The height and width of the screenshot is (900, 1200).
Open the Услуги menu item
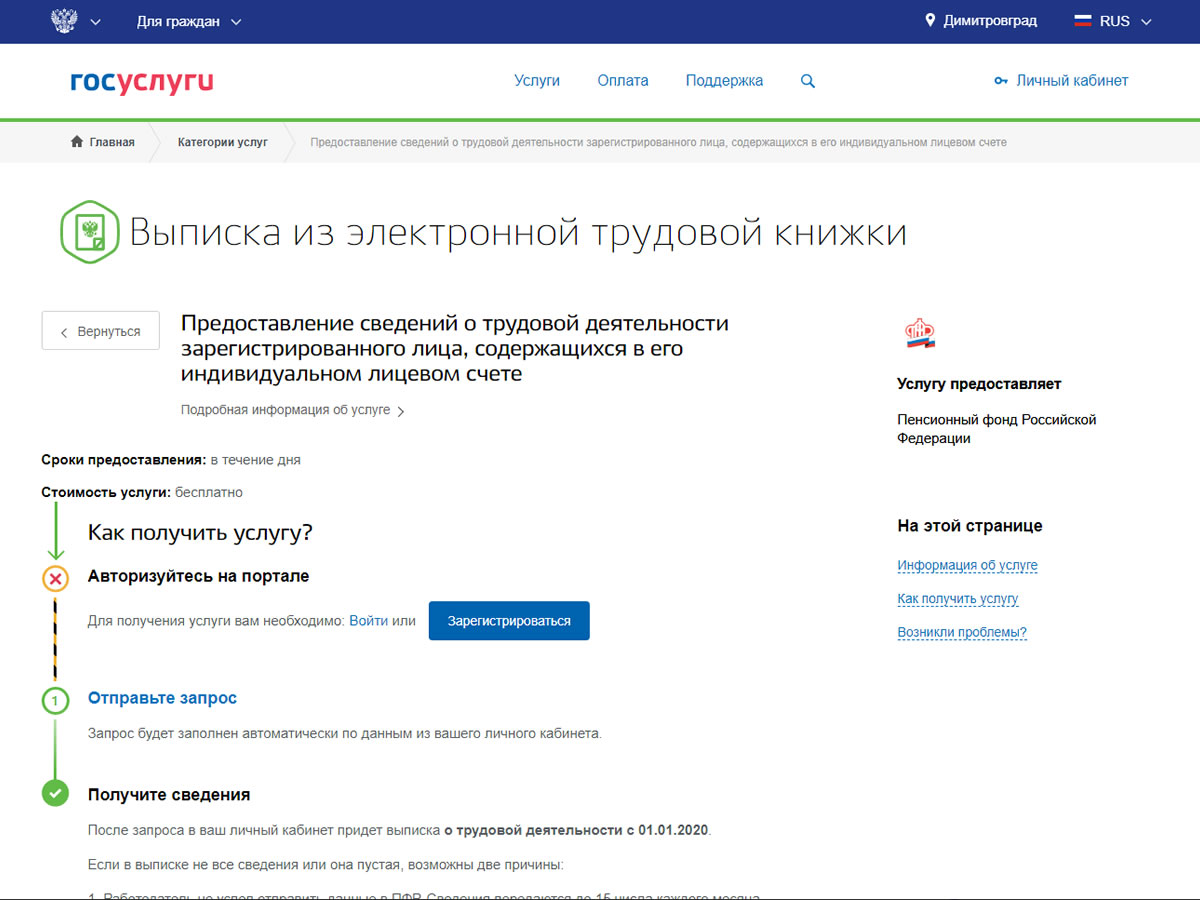tap(537, 81)
